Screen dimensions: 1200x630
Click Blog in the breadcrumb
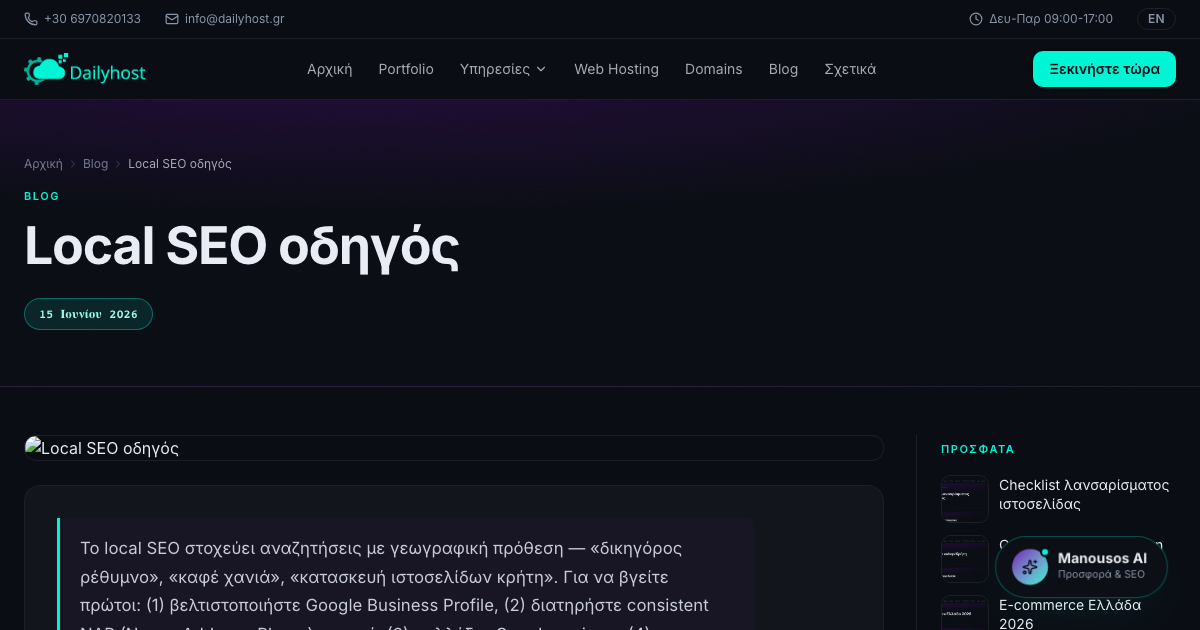click(96, 164)
